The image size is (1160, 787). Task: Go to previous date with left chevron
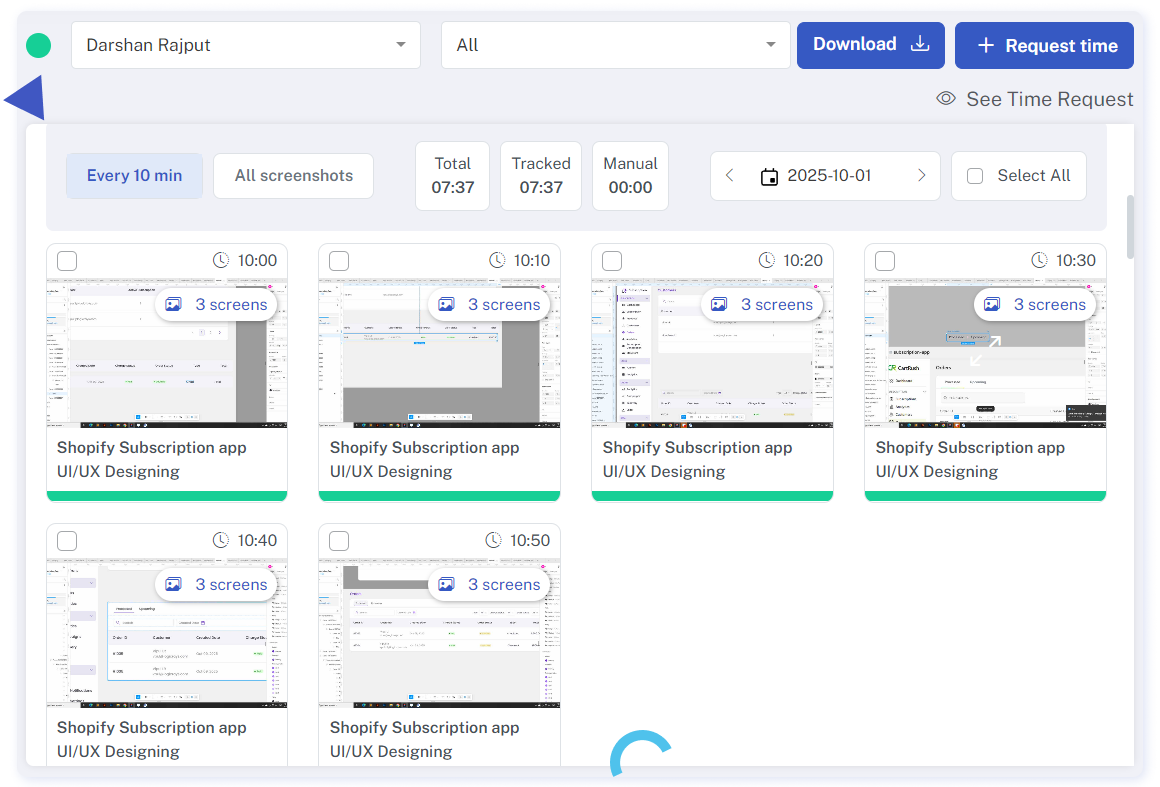click(x=729, y=176)
